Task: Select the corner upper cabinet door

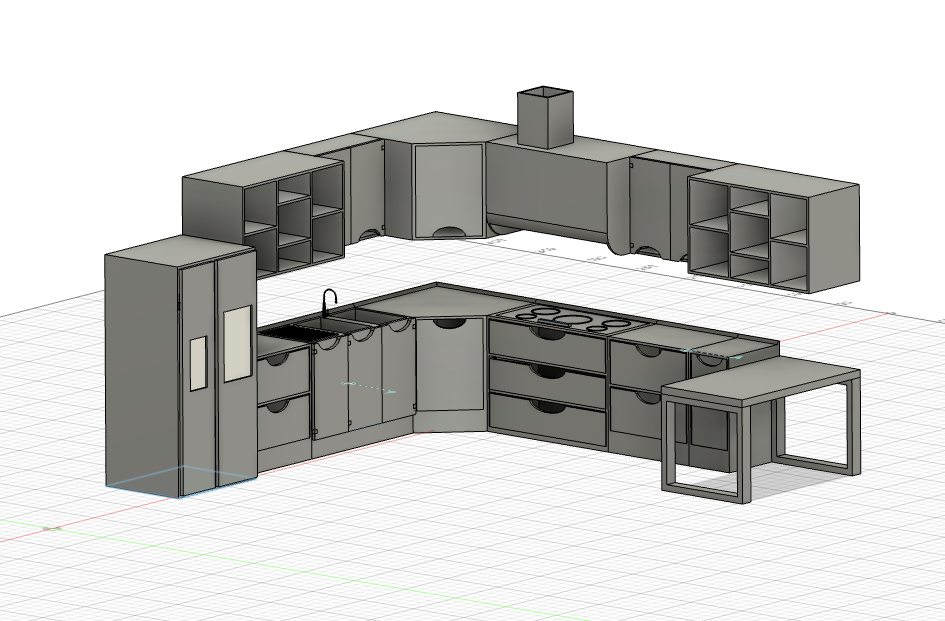Action: tap(448, 189)
